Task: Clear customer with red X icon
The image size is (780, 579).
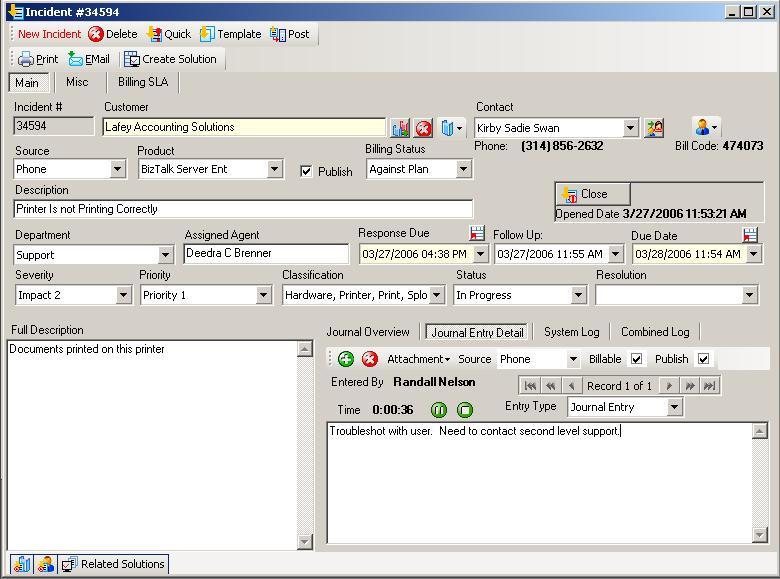Action: click(x=423, y=128)
